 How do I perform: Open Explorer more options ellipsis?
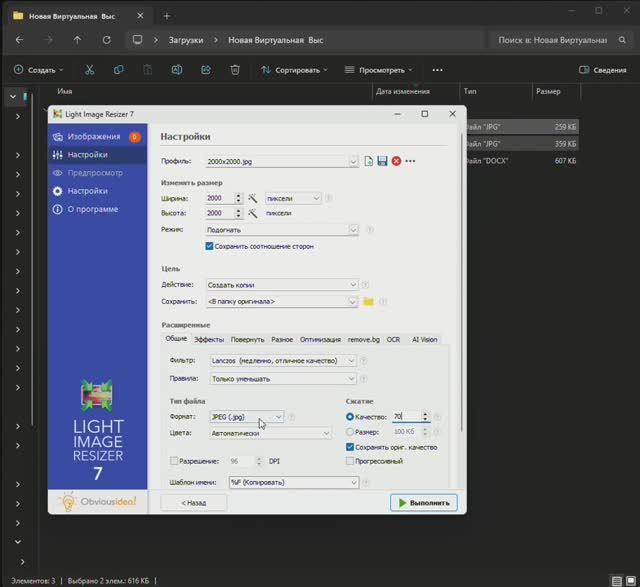click(x=437, y=70)
